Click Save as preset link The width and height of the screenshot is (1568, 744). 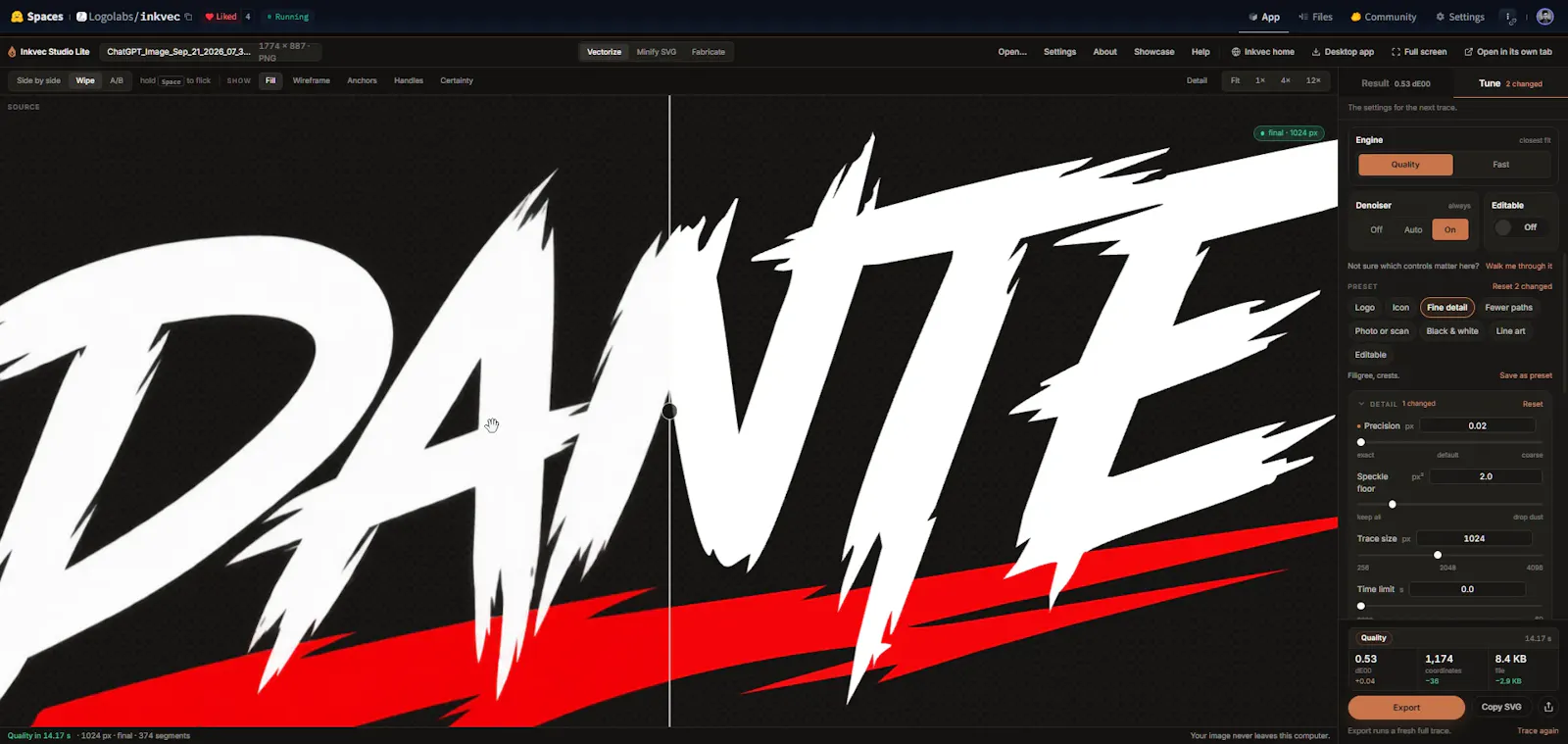tap(1526, 375)
